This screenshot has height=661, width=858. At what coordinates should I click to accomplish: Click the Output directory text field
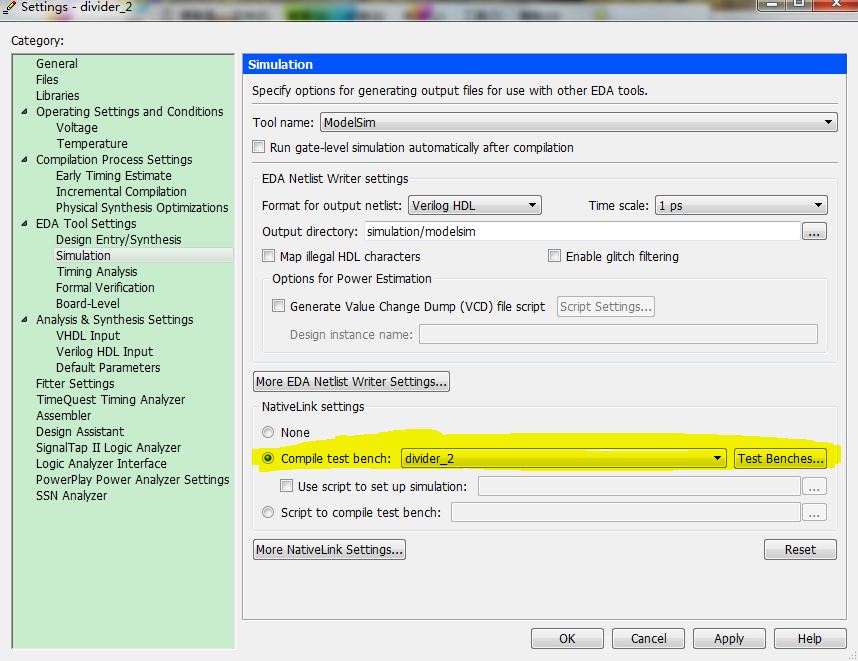pyautogui.click(x=582, y=231)
